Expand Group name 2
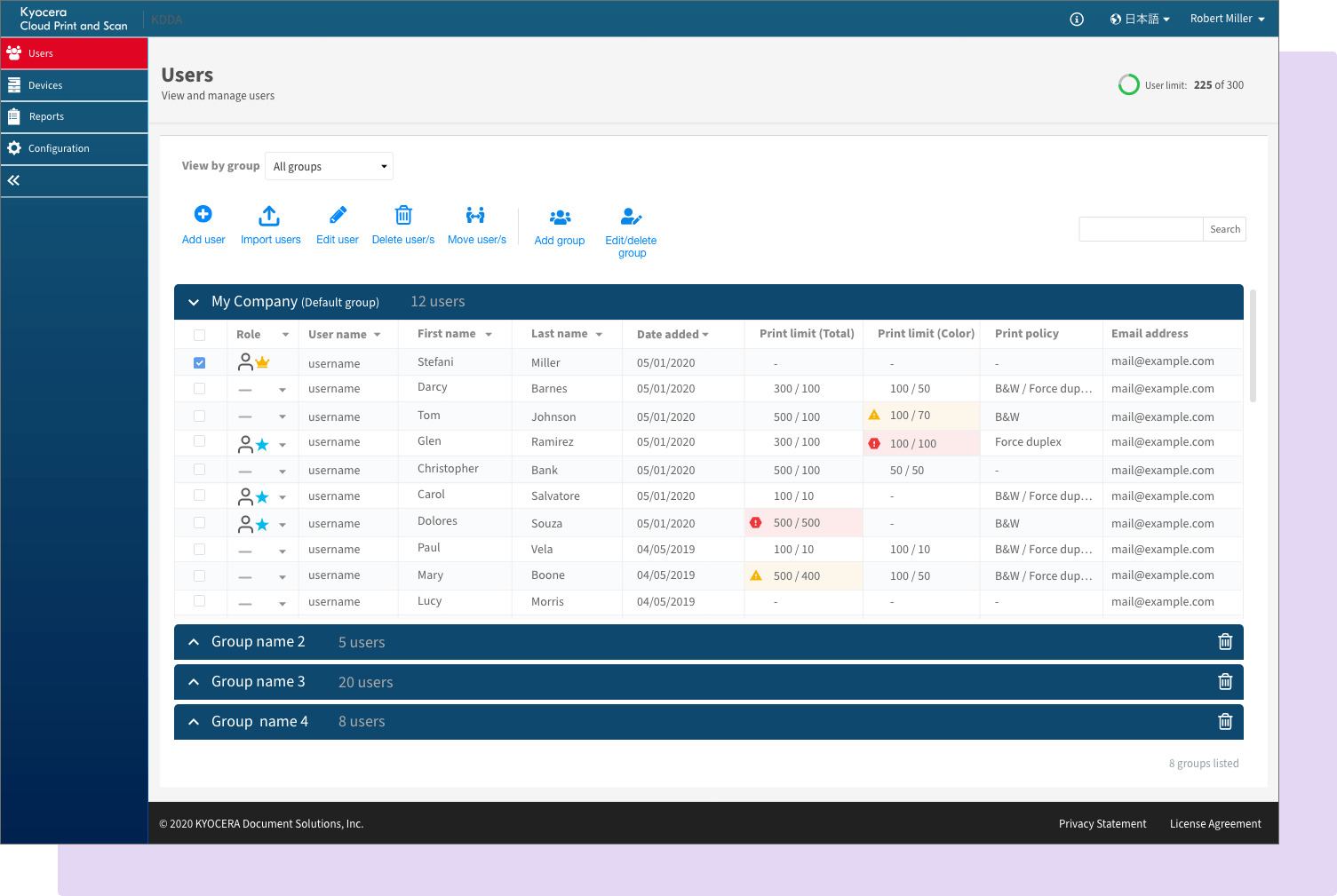 (x=194, y=642)
